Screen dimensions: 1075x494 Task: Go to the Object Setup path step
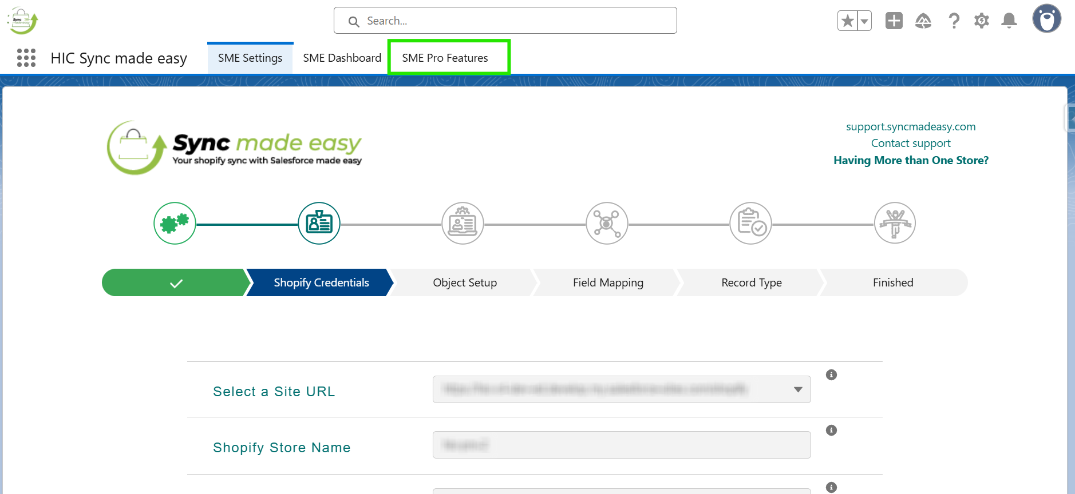click(x=465, y=282)
